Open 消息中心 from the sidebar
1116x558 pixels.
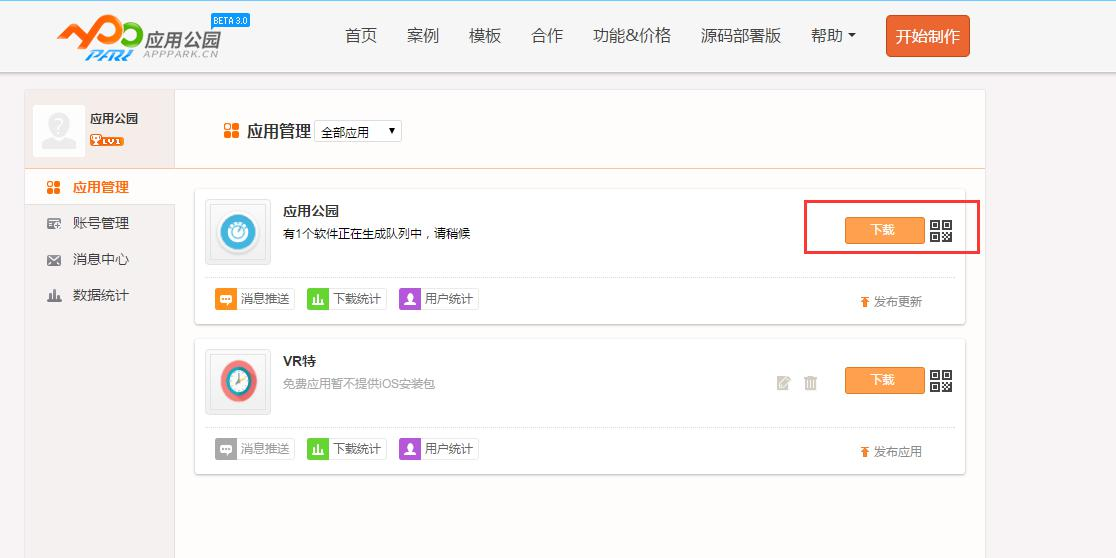[100, 259]
